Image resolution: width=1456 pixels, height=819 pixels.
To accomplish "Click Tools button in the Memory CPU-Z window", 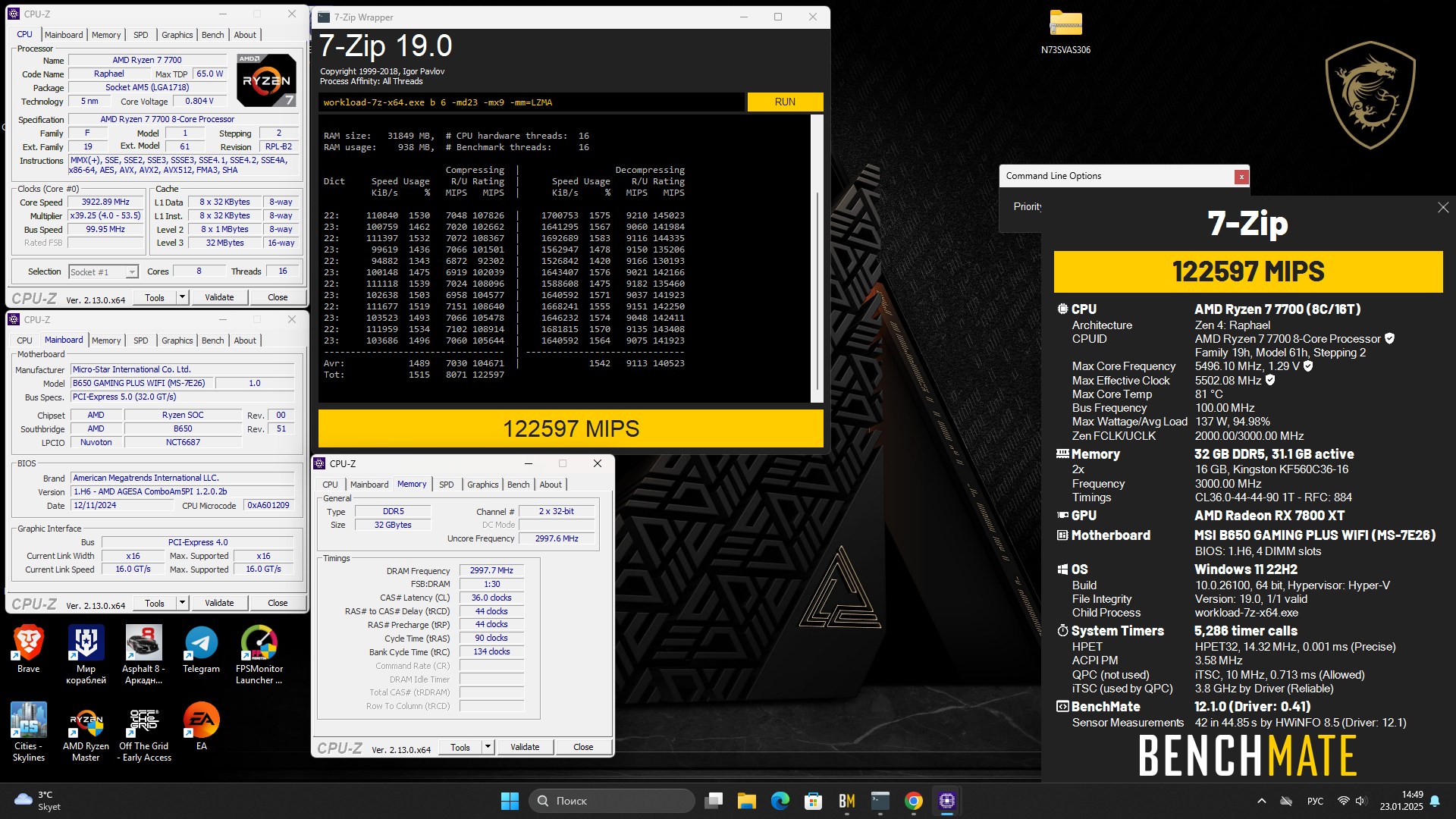I will pos(460,747).
